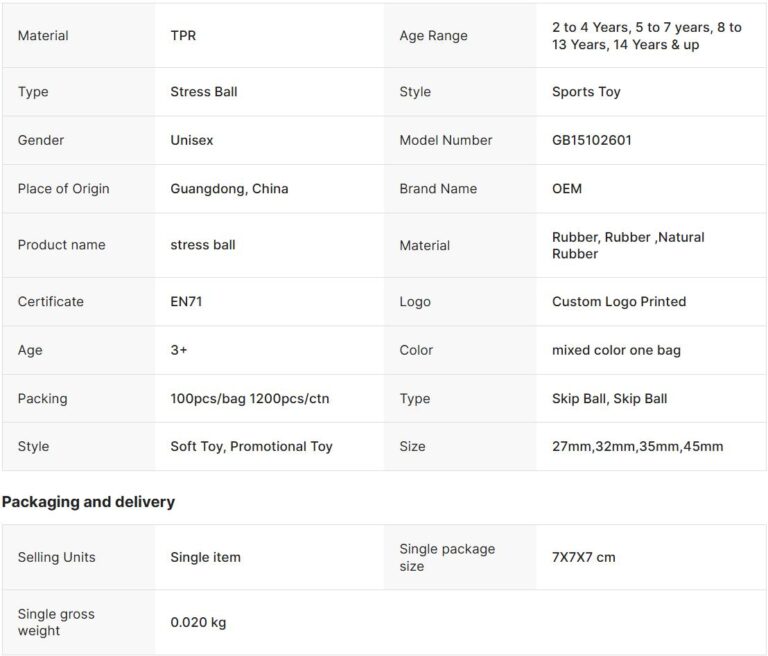The width and height of the screenshot is (768, 656).
Task: Click the Soft Toy, Promotional Toy value
Action: pyautogui.click(x=251, y=447)
